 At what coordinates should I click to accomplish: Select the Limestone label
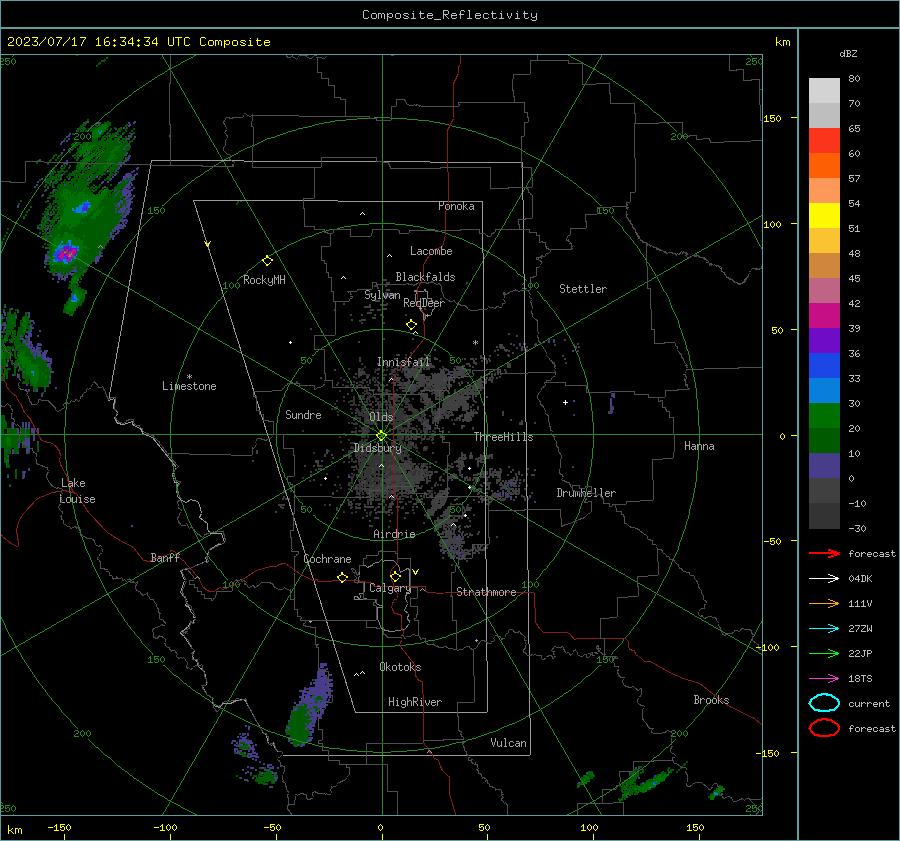[x=189, y=386]
